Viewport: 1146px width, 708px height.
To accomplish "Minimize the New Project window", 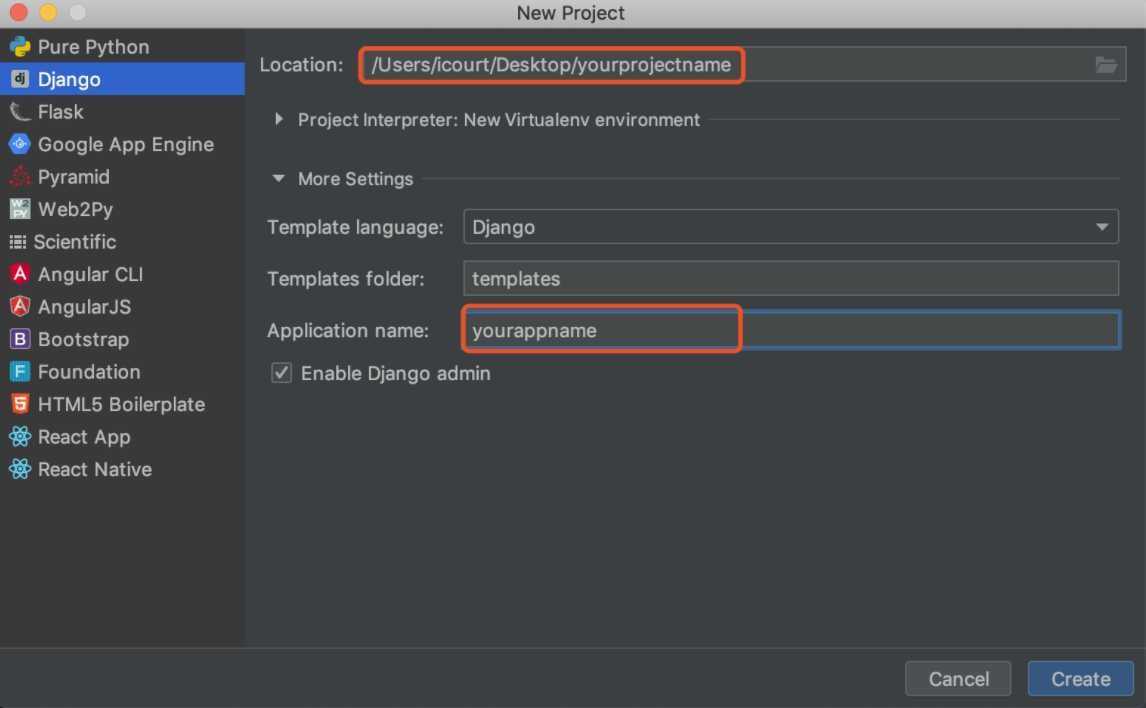I will [x=48, y=12].
